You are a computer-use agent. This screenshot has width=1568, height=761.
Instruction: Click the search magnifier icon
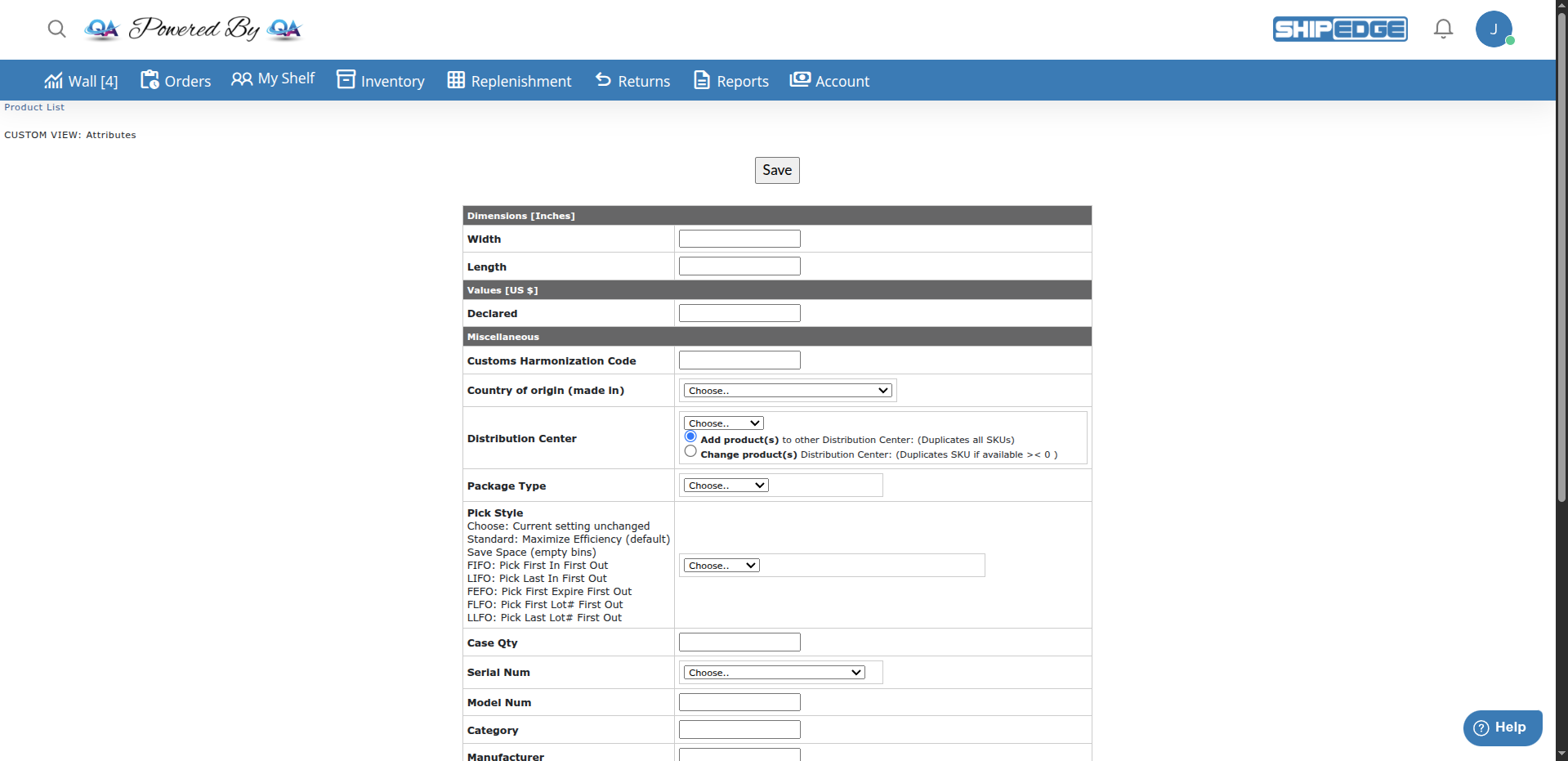(x=56, y=29)
